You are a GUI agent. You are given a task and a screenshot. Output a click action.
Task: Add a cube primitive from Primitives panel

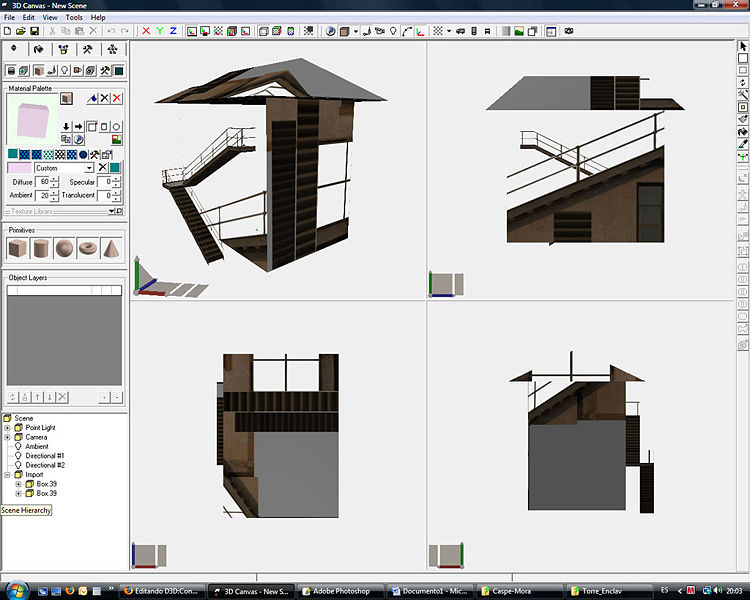pos(18,248)
